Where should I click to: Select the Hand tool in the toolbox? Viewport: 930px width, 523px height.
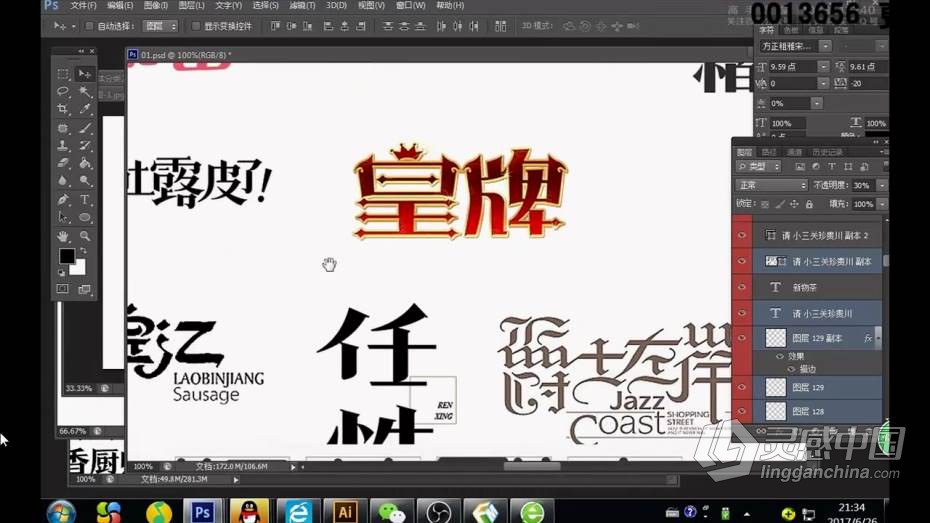click(63, 236)
